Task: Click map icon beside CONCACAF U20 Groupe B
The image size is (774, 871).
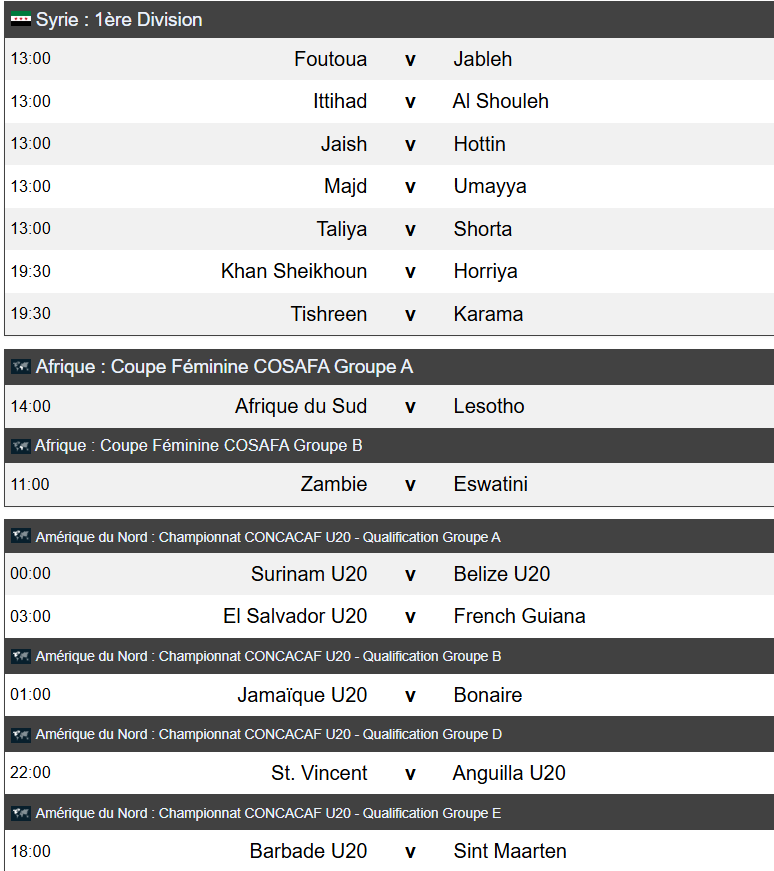Action: point(21,656)
